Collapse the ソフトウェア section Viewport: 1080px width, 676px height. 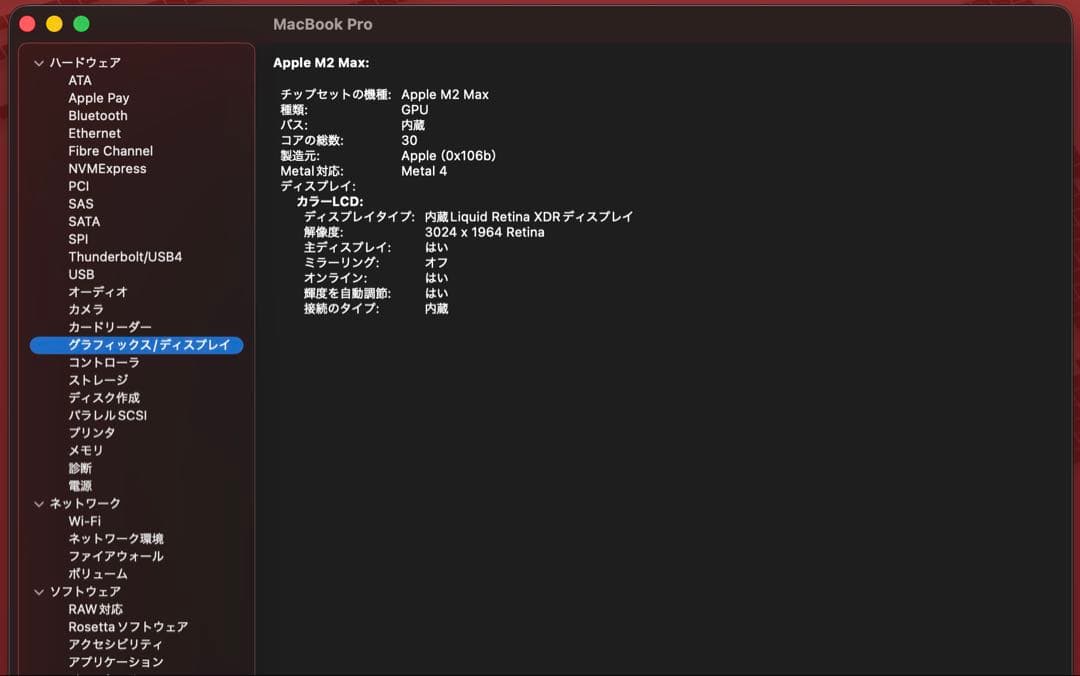[39, 592]
